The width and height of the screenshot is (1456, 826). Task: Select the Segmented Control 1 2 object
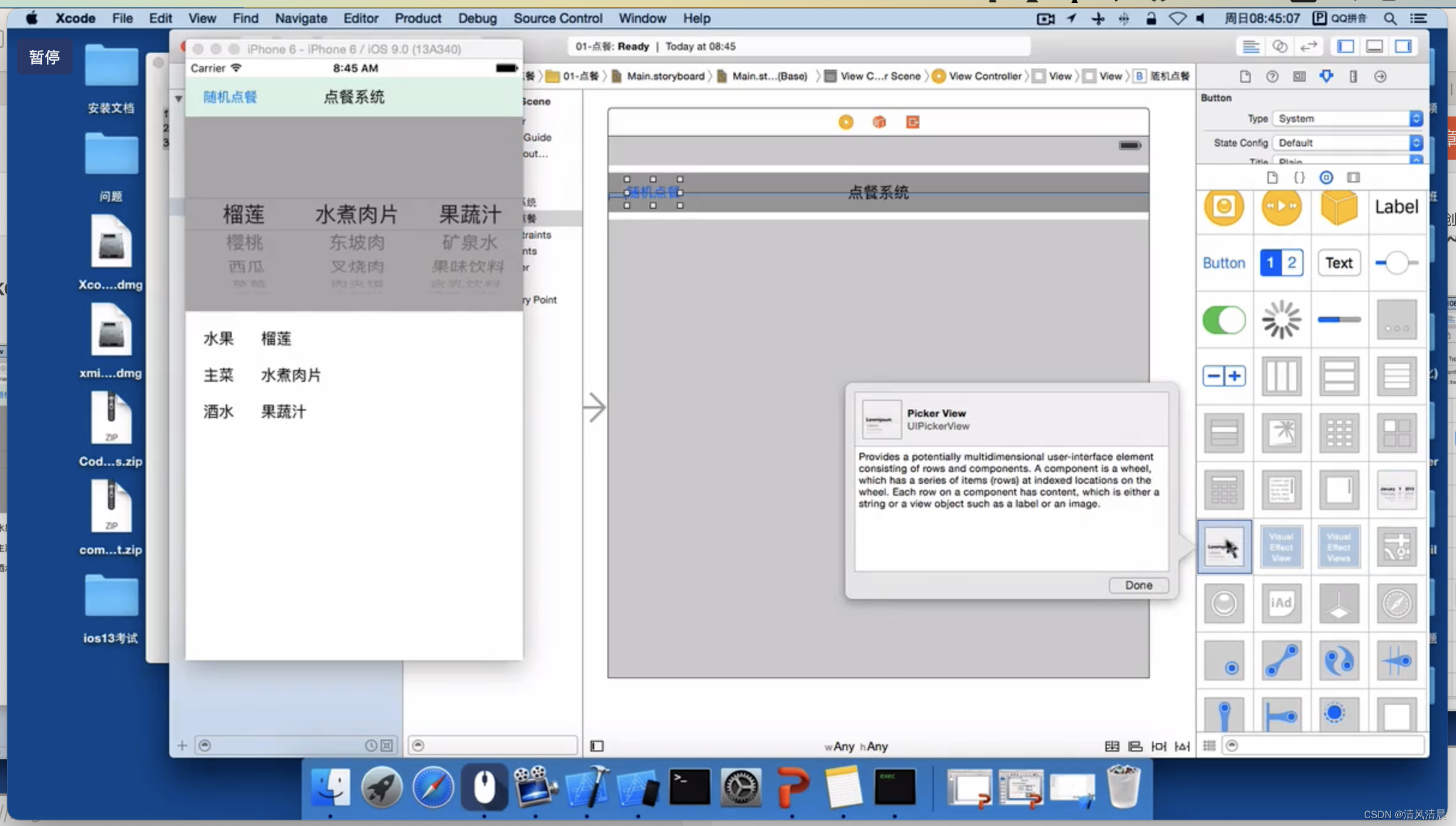click(x=1281, y=263)
